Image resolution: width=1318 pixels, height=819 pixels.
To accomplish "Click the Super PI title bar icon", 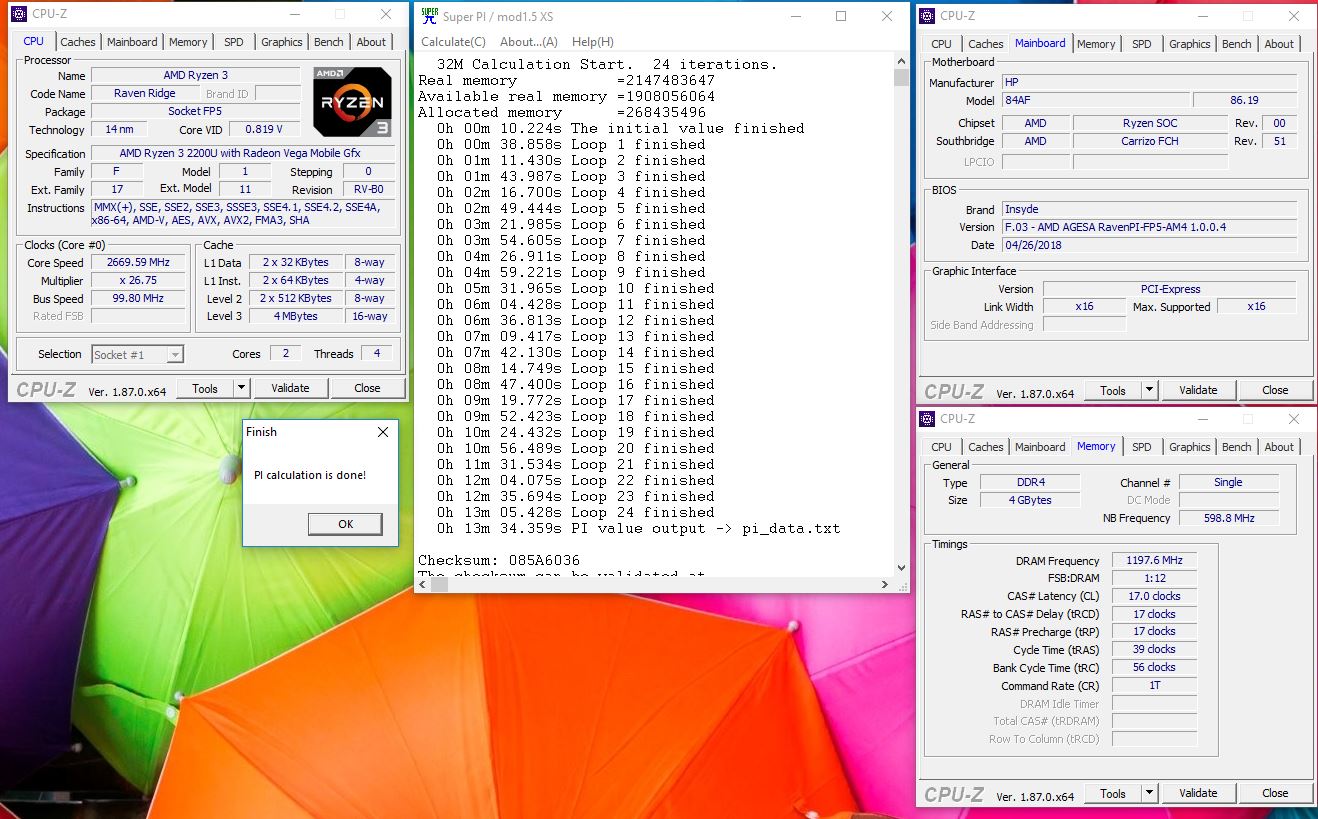I will (429, 15).
